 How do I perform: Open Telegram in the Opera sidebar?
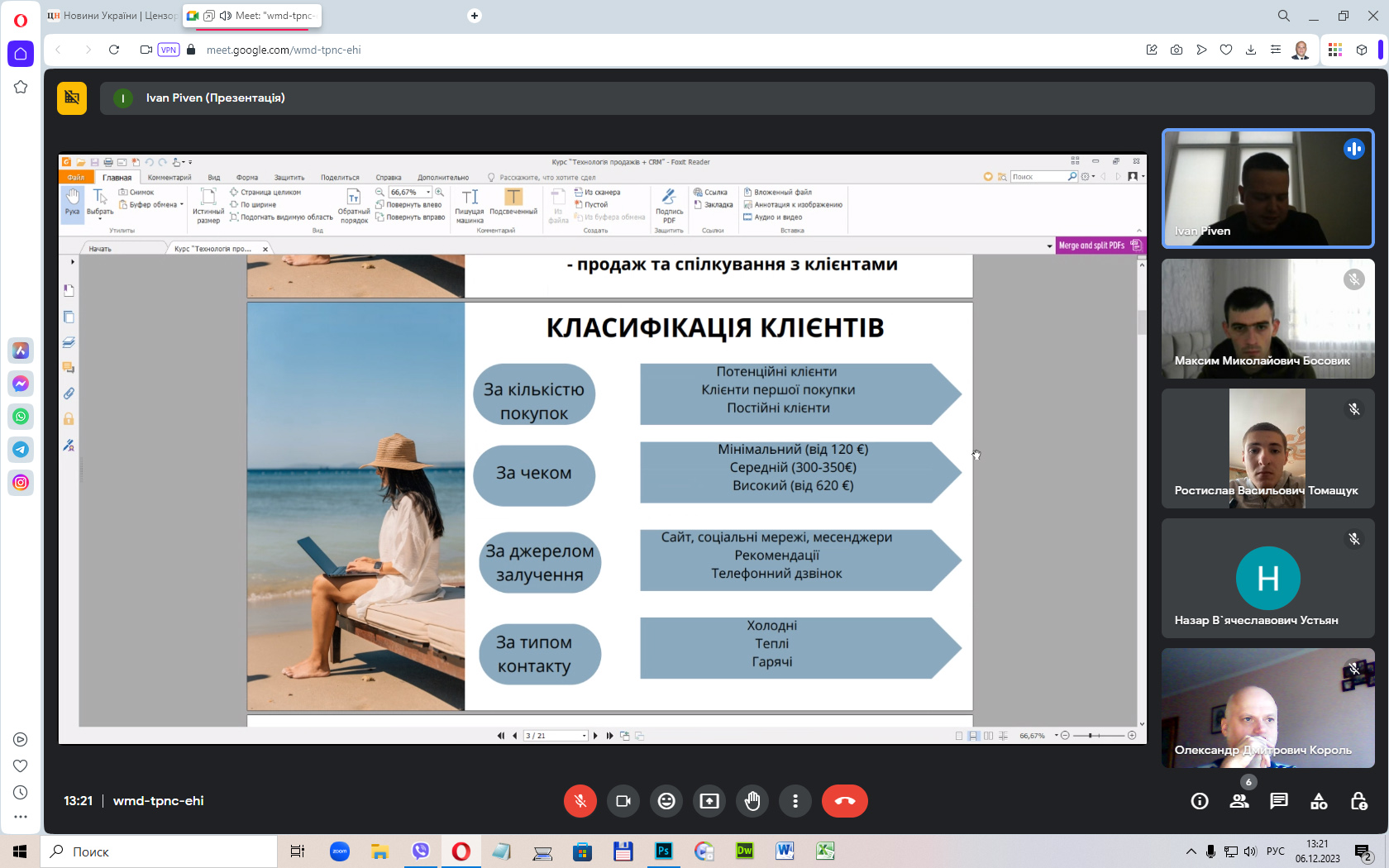coord(21,450)
